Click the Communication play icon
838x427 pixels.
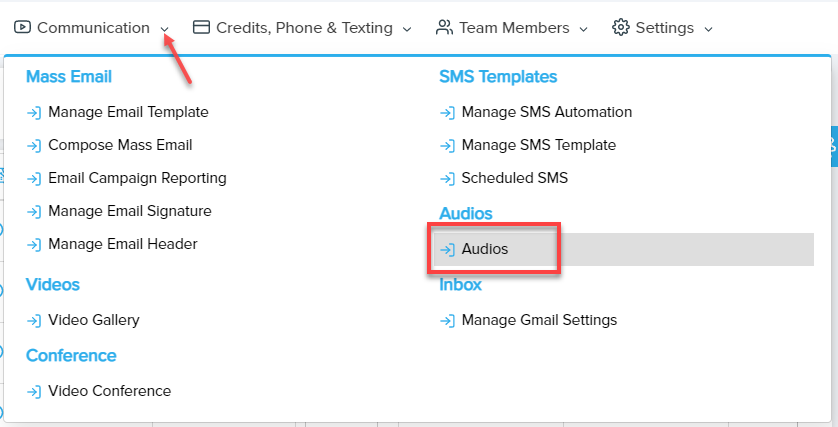point(22,28)
